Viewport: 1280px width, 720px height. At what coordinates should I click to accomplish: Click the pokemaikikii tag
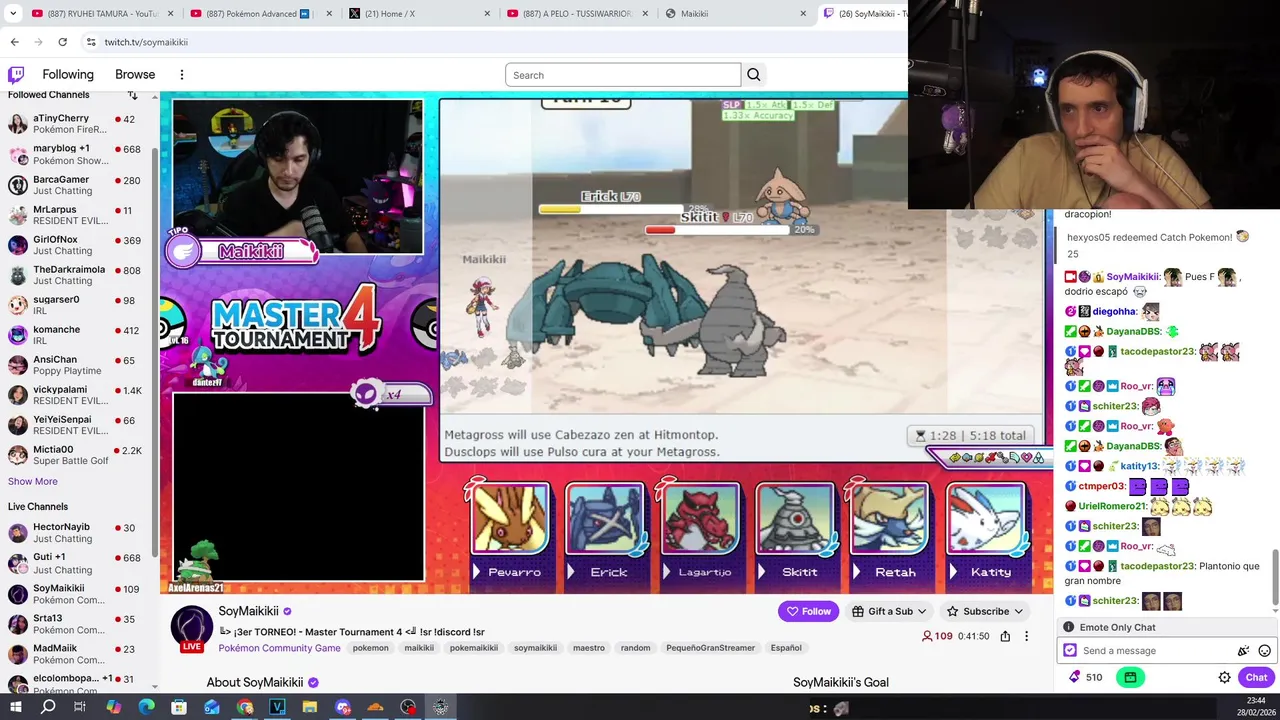474,648
